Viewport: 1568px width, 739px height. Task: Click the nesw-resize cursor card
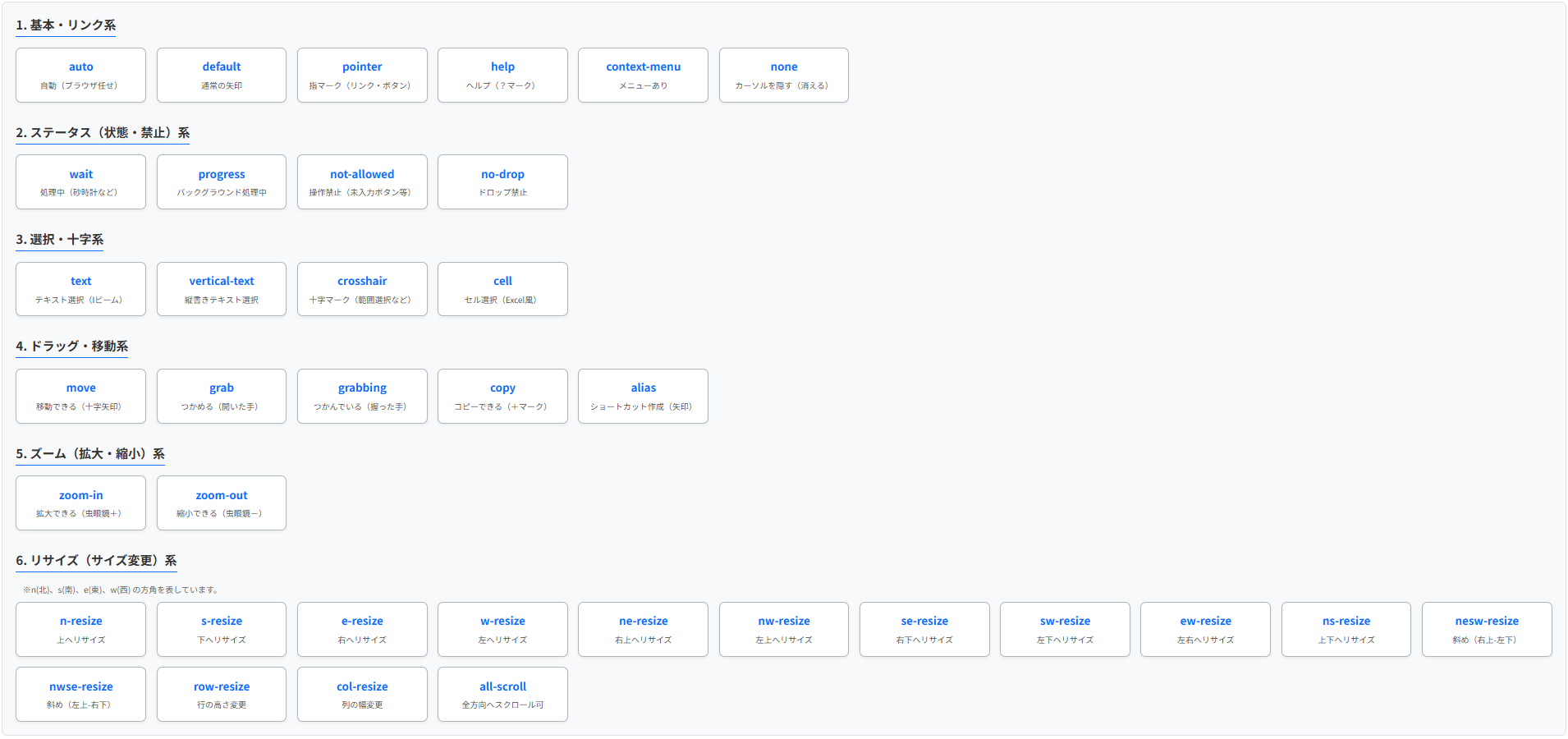tap(1487, 629)
